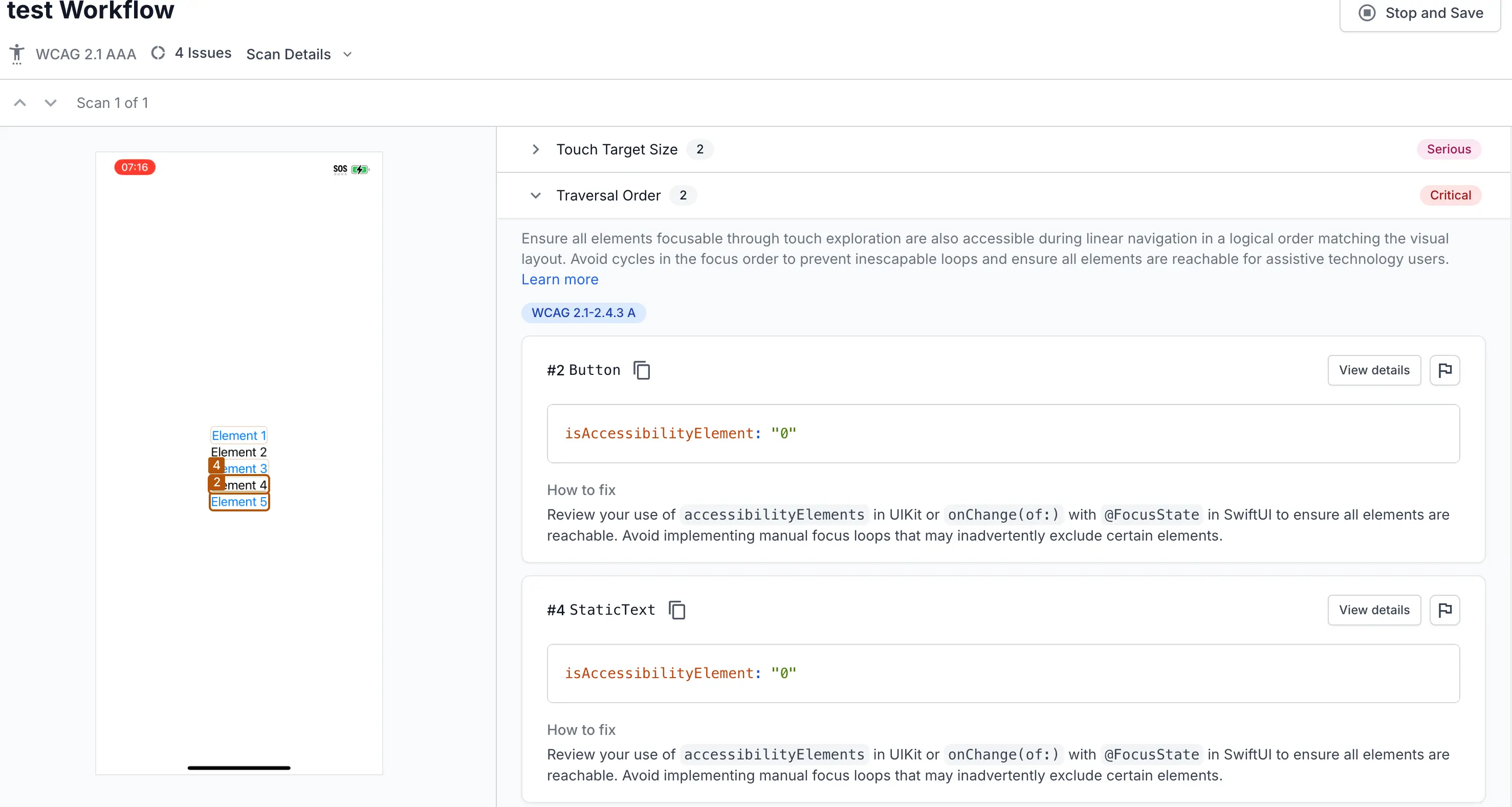Open the Scan Details dropdown
1512x807 pixels.
(x=299, y=54)
